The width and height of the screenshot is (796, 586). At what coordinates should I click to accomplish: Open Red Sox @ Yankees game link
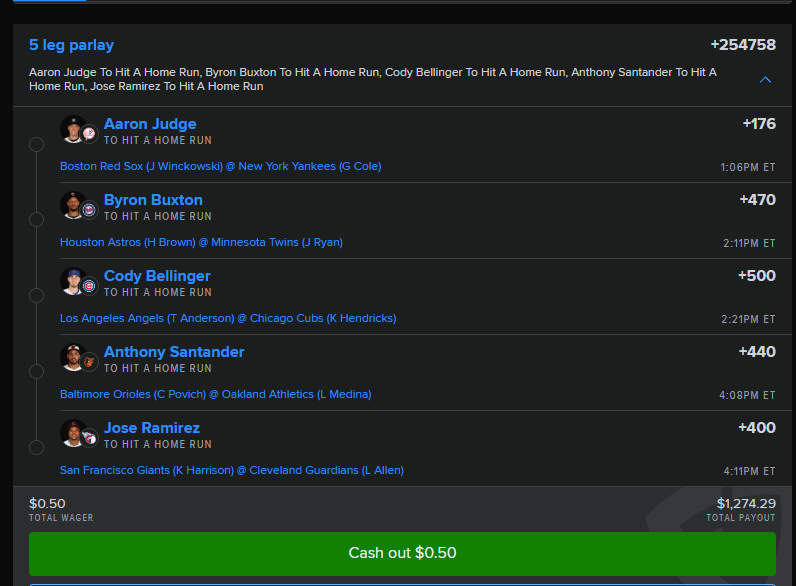220,167
